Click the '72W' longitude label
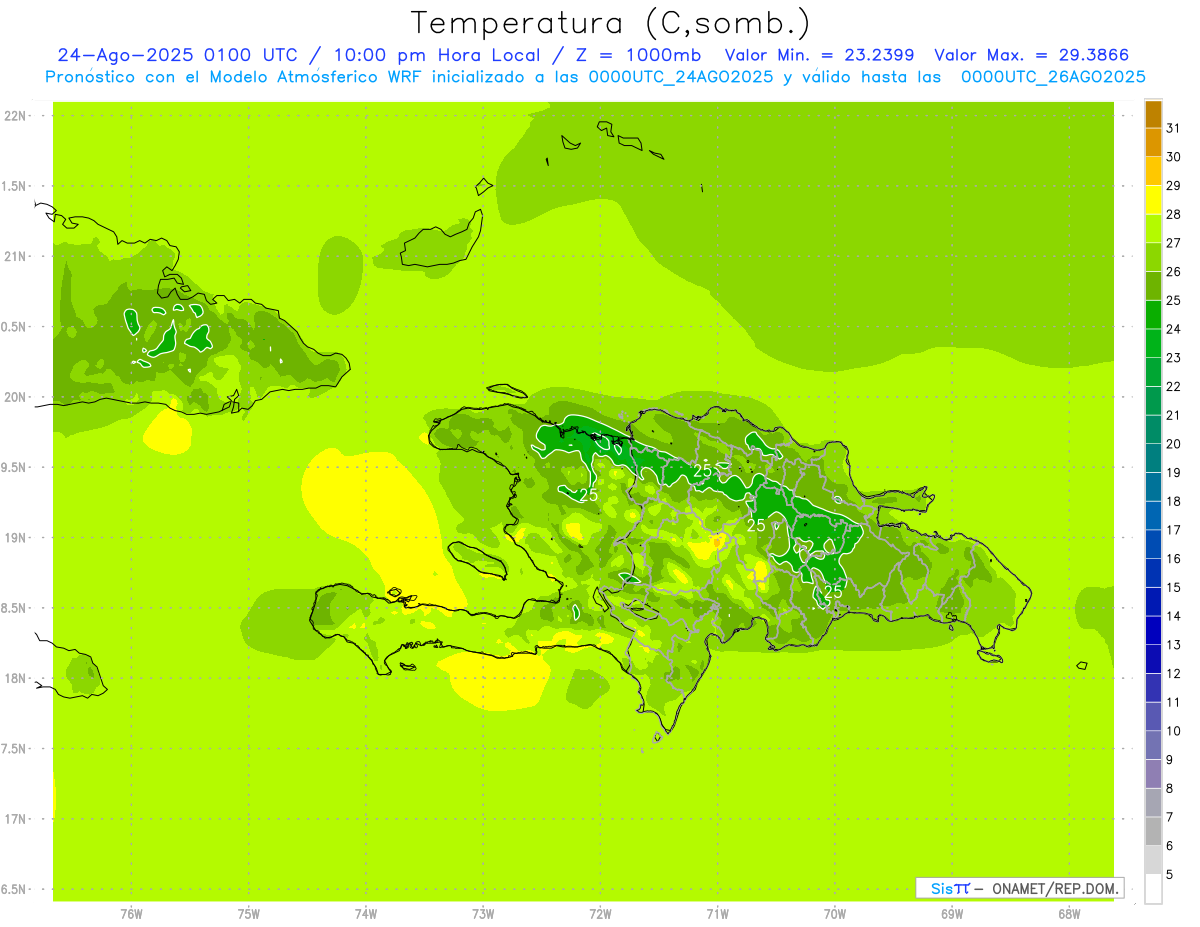Image resolution: width=1200 pixels, height=927 pixels. pyautogui.click(x=600, y=914)
